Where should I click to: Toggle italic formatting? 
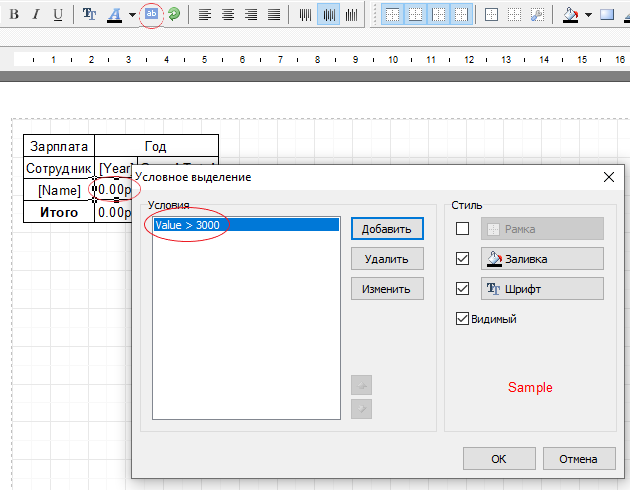coord(36,14)
